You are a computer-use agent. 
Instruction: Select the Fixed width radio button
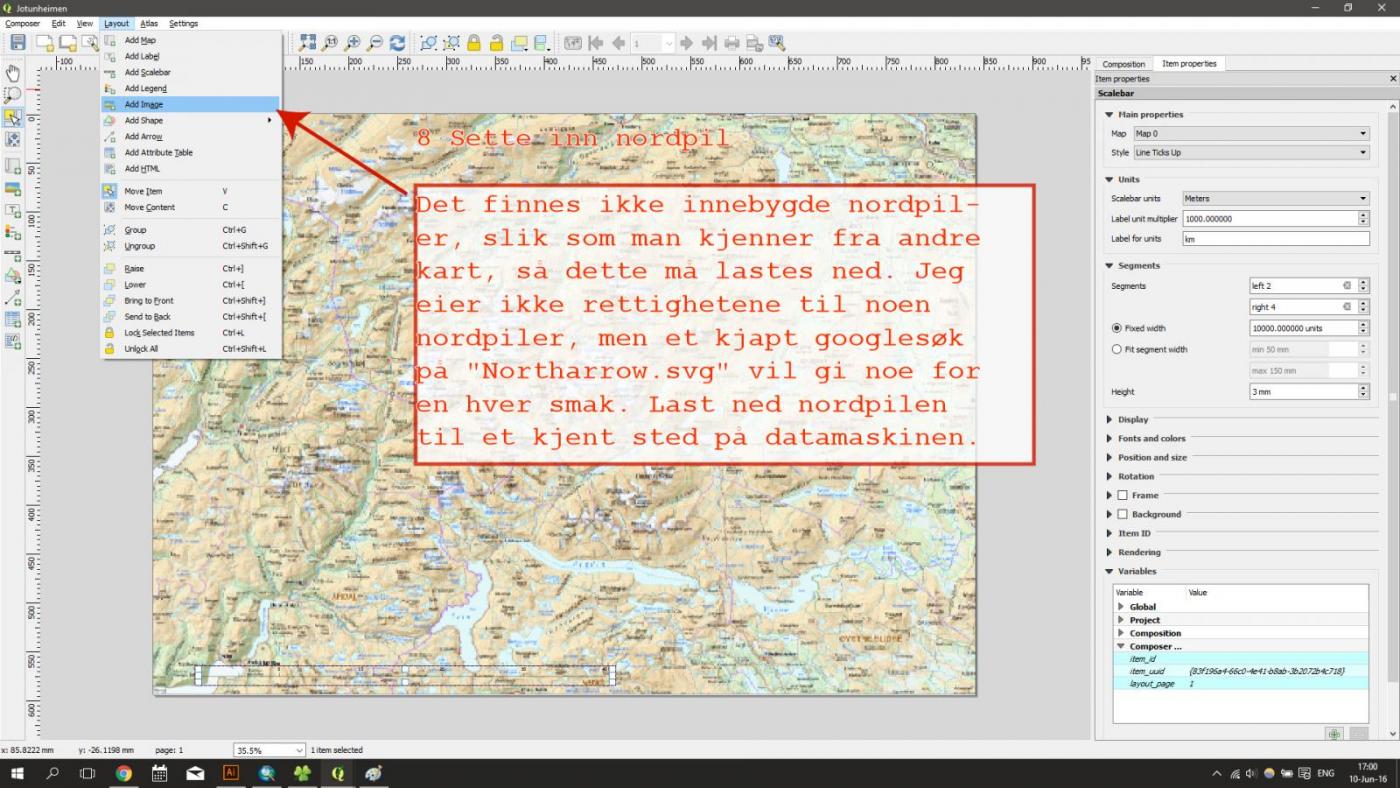pyautogui.click(x=1117, y=328)
